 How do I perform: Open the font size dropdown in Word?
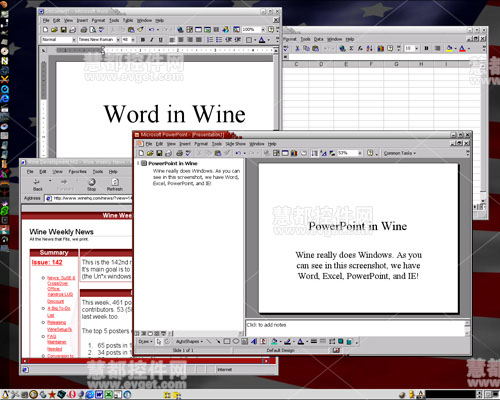click(x=133, y=40)
